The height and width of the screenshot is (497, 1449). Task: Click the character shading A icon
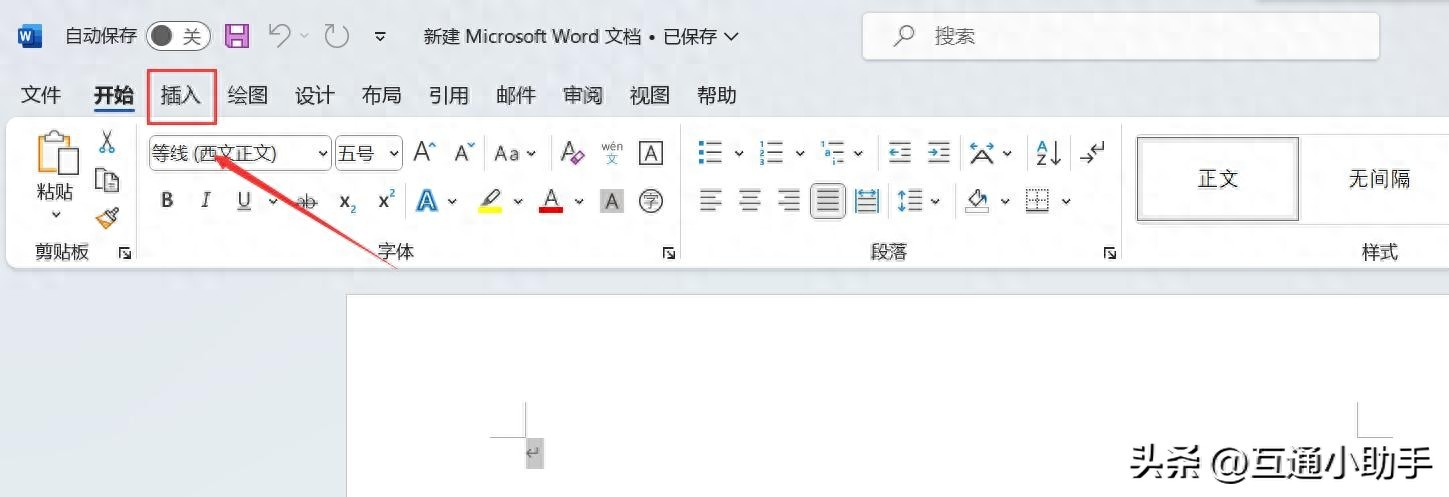[612, 202]
